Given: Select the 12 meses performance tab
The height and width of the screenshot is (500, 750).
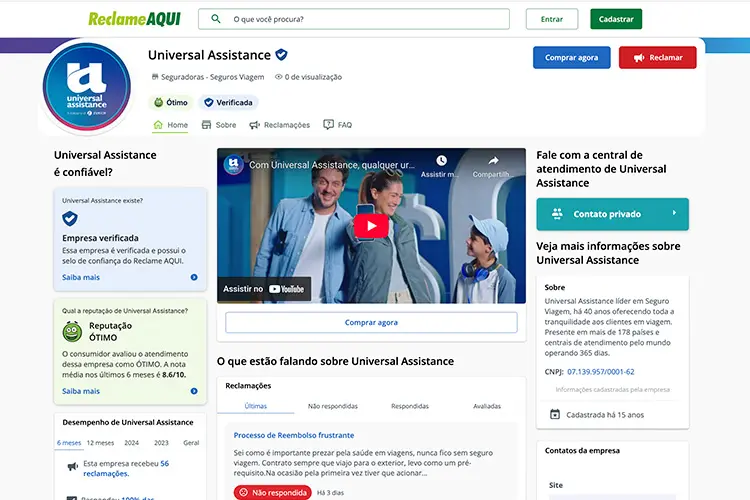Looking at the screenshot, I should pyautogui.click(x=100, y=443).
